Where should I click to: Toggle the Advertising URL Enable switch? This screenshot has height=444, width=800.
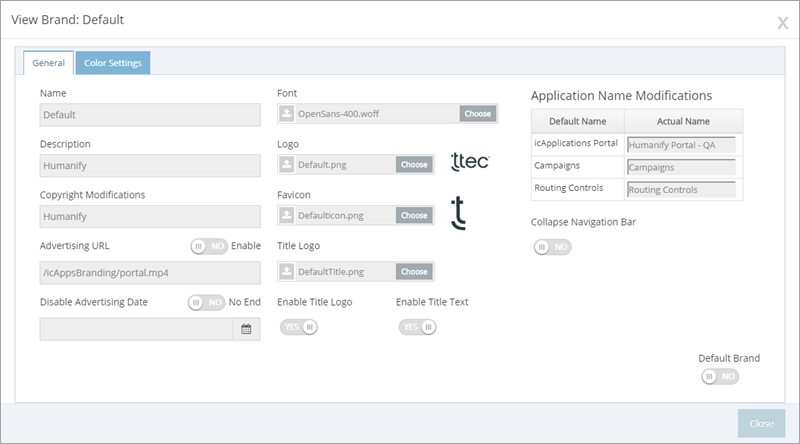pyautogui.click(x=209, y=246)
